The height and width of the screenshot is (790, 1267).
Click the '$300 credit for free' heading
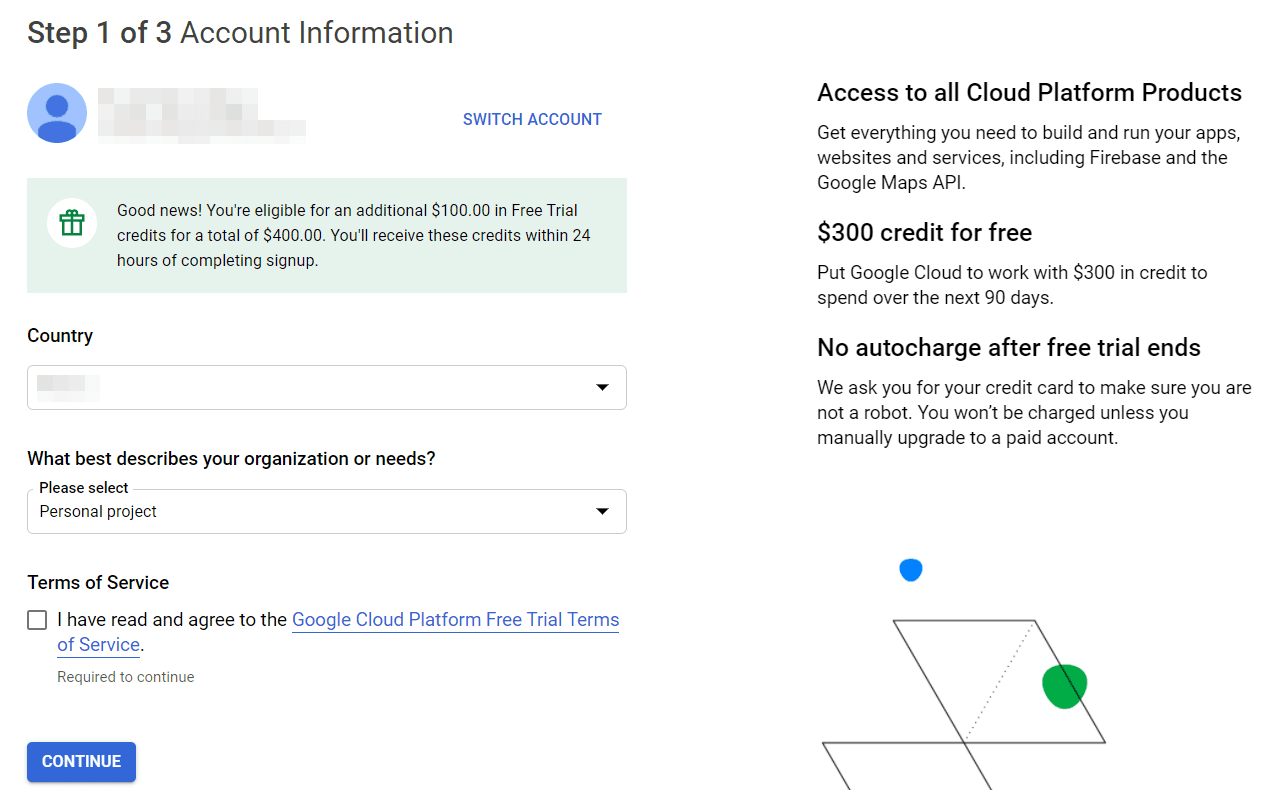[x=924, y=232]
